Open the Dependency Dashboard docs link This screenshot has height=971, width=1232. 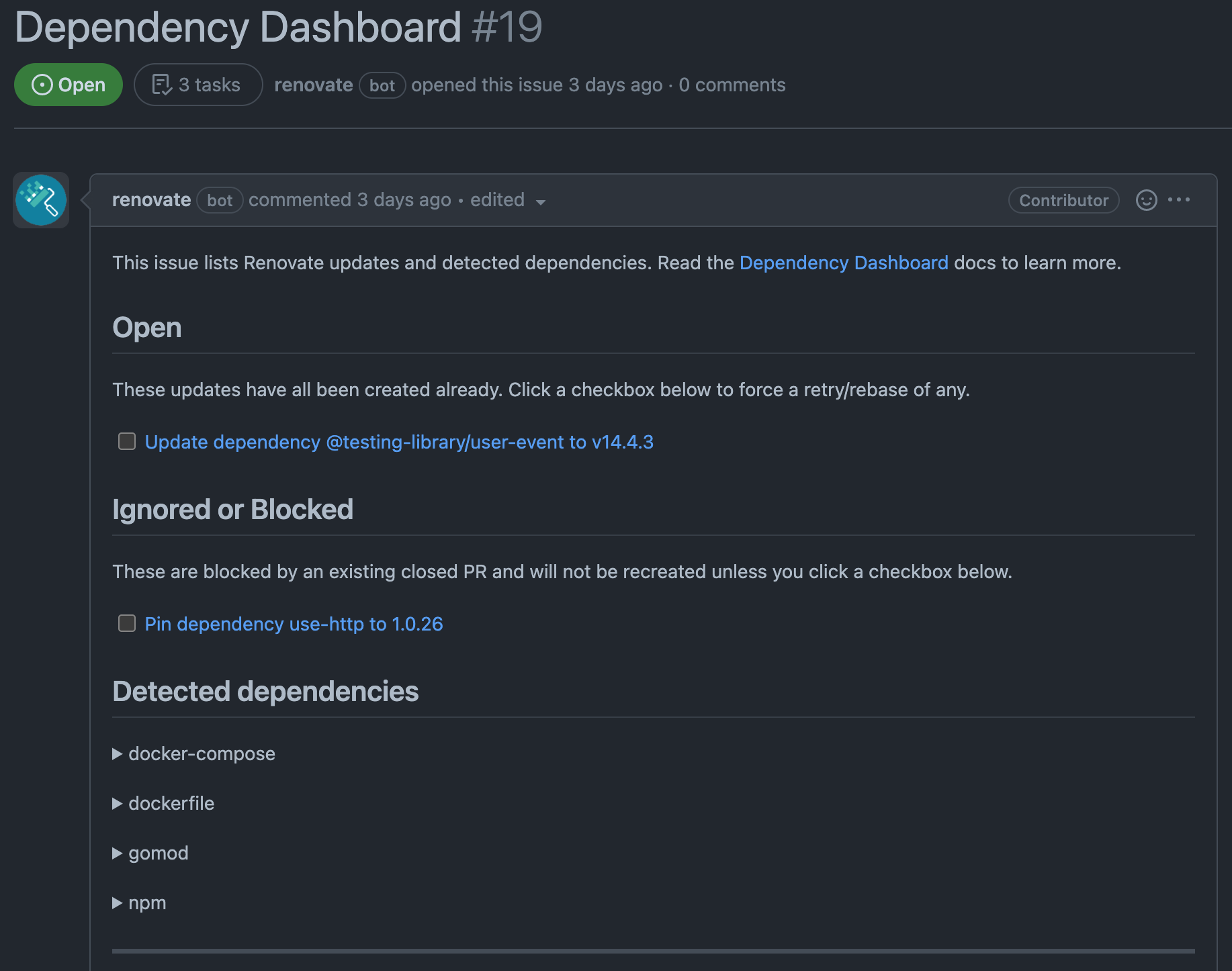pos(844,263)
